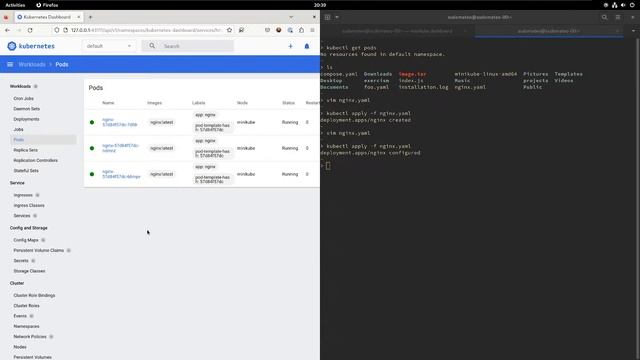Image resolution: width=640 pixels, height=360 pixels.
Task: Open a new Firefox tab
Action: (90, 17)
